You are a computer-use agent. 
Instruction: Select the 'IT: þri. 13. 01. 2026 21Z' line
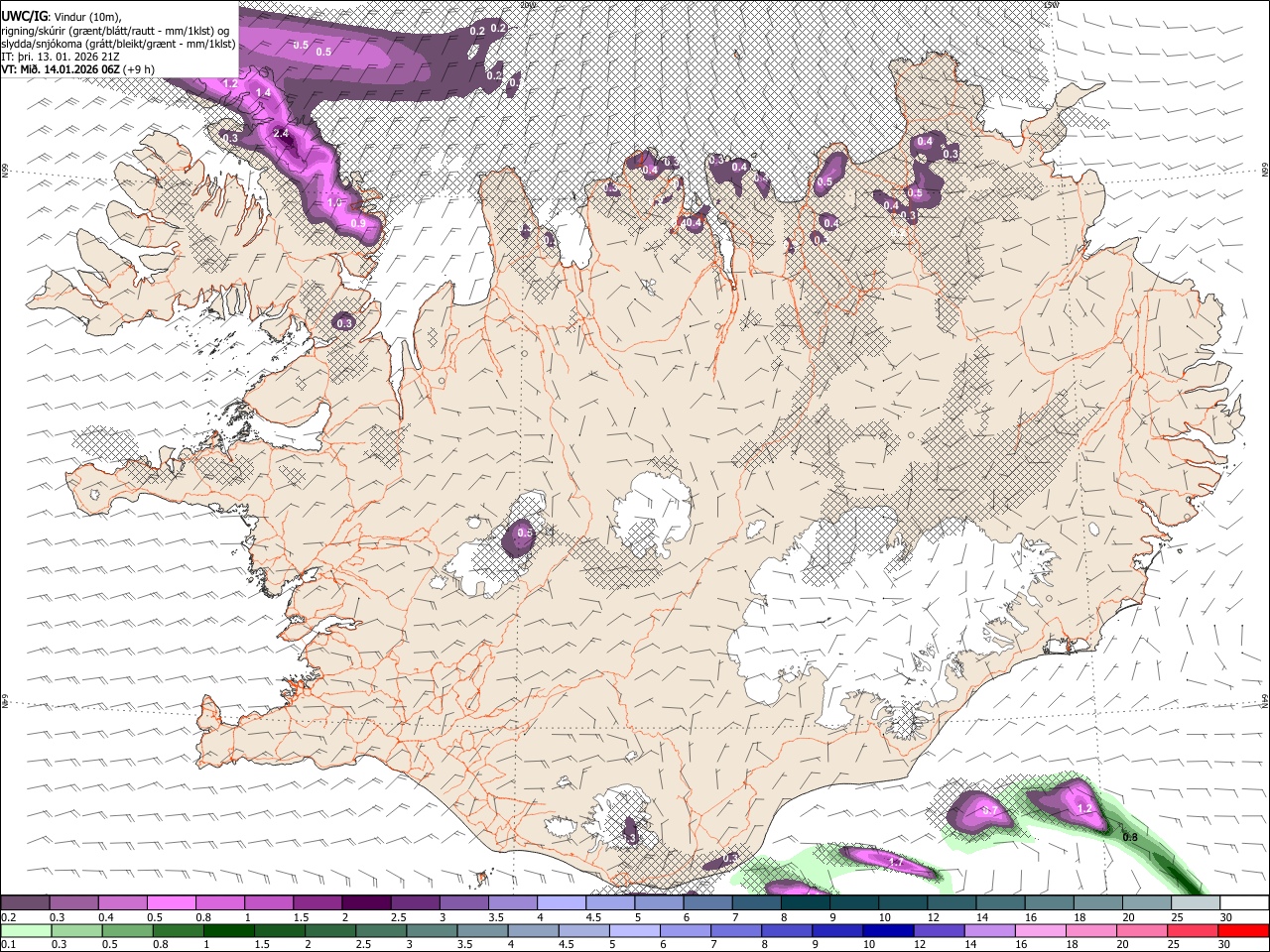click(63, 57)
